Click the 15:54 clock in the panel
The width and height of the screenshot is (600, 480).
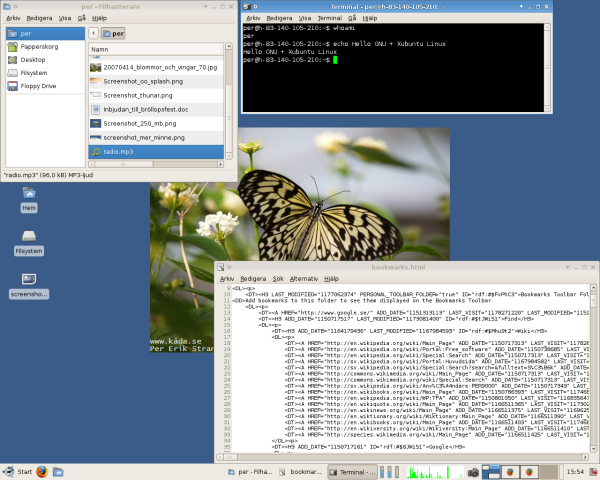pyautogui.click(x=575, y=472)
